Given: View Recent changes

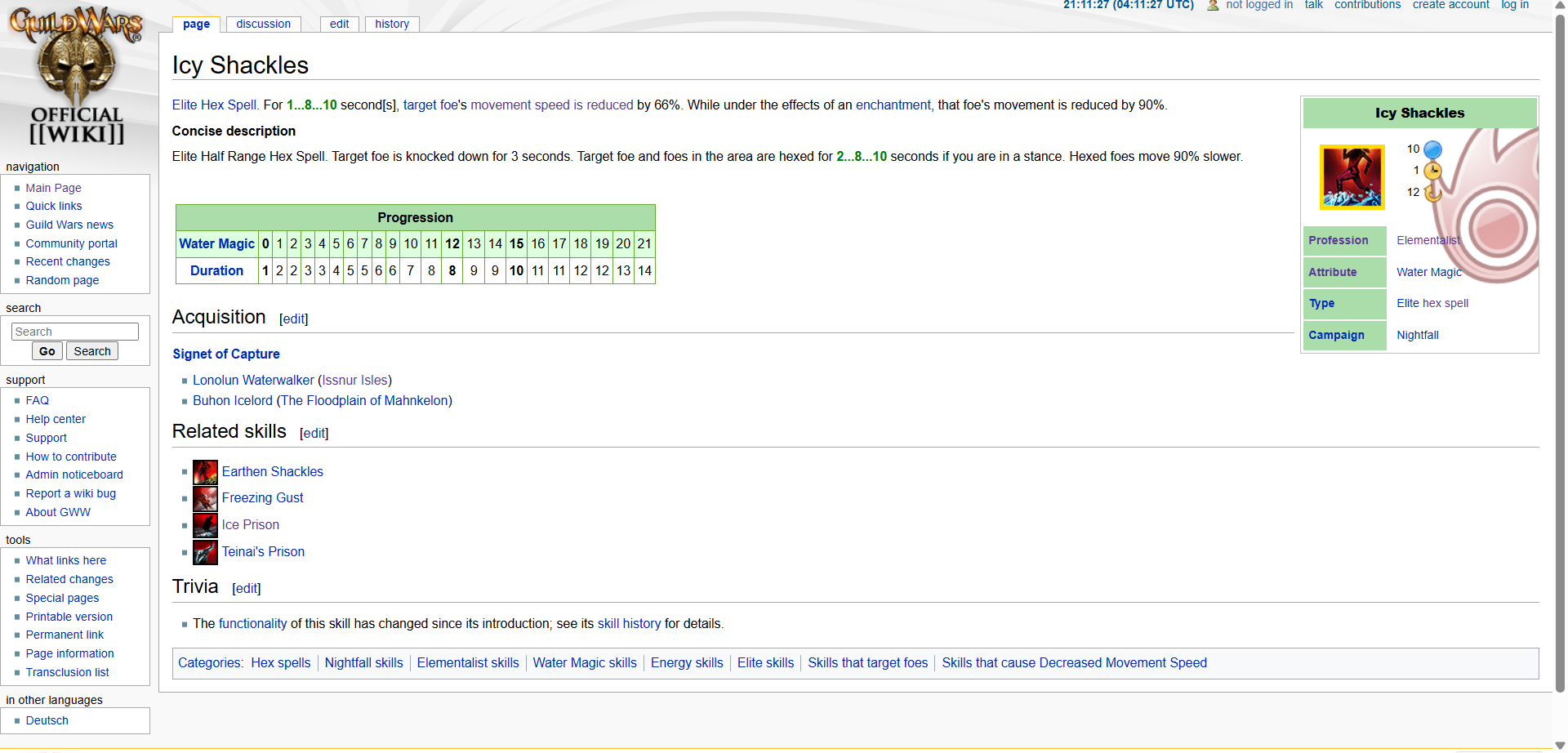Looking at the screenshot, I should click(67, 261).
